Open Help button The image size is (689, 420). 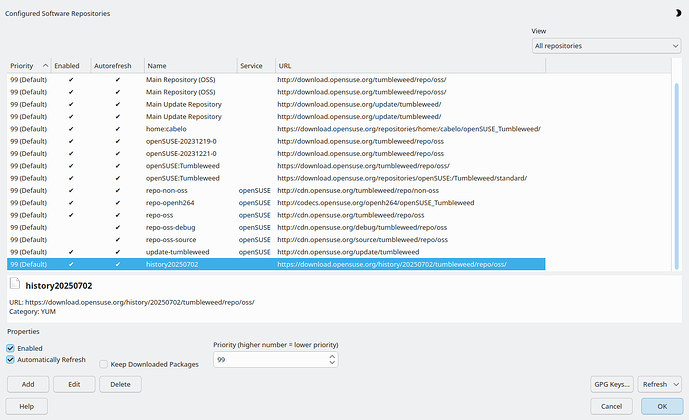tap(26, 406)
